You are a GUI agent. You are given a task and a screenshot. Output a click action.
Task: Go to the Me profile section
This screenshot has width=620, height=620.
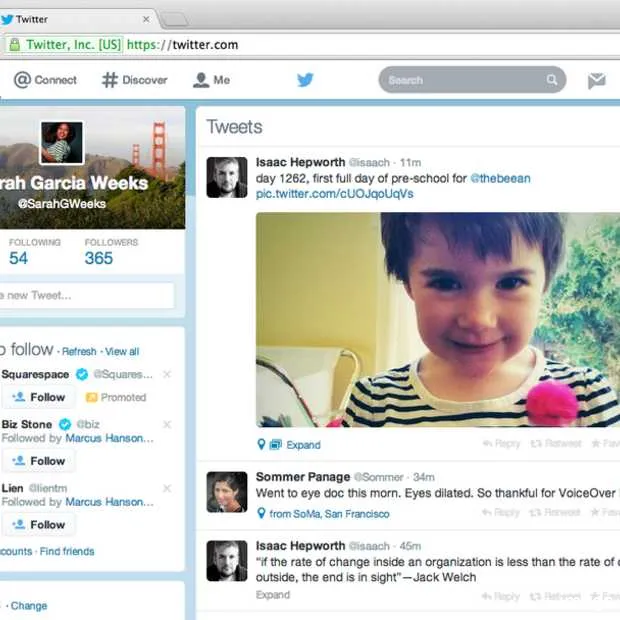pos(211,80)
